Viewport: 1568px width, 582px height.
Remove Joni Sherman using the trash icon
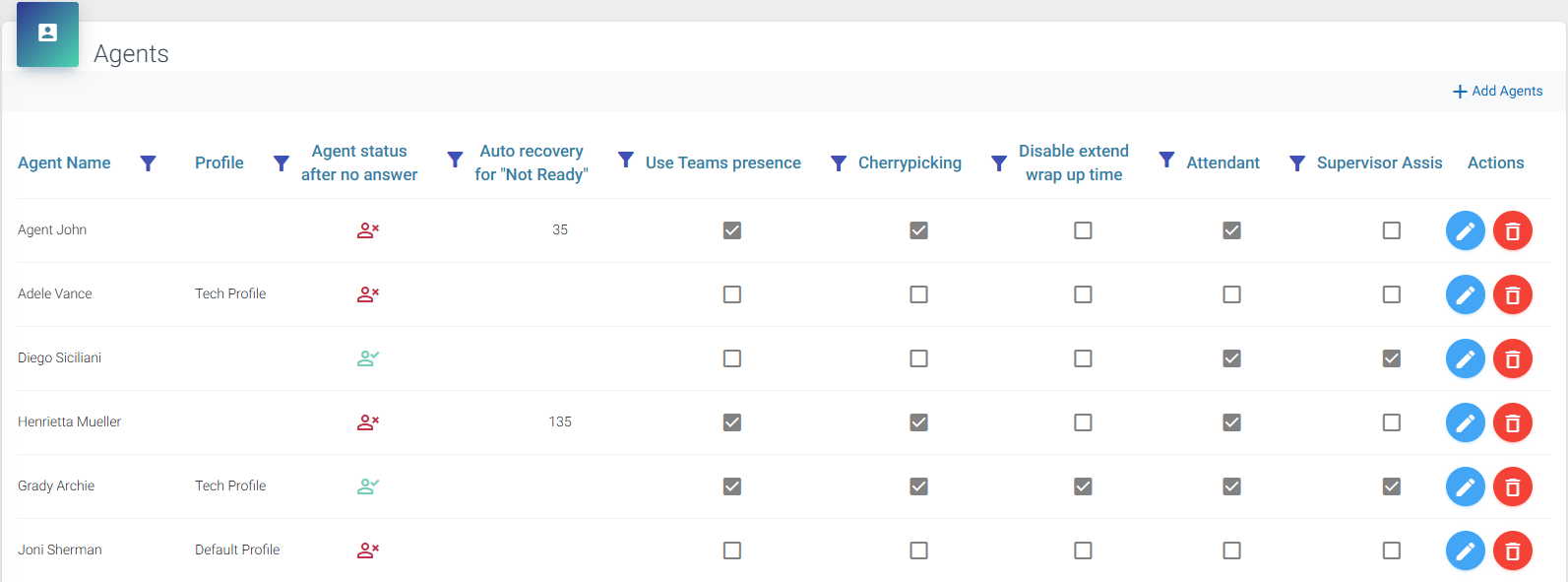click(x=1512, y=550)
